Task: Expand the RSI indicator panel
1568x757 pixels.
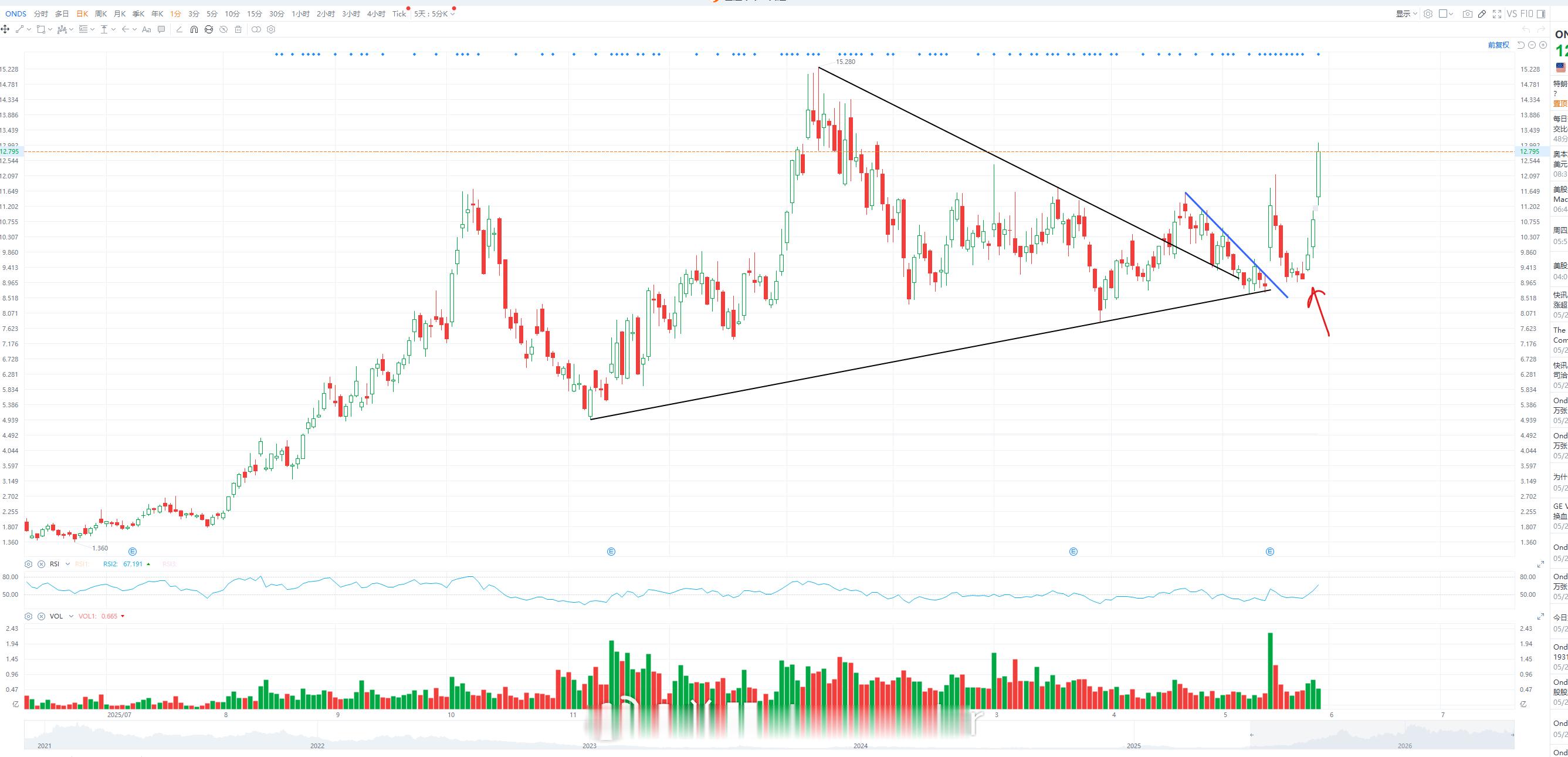Action: [1540, 565]
